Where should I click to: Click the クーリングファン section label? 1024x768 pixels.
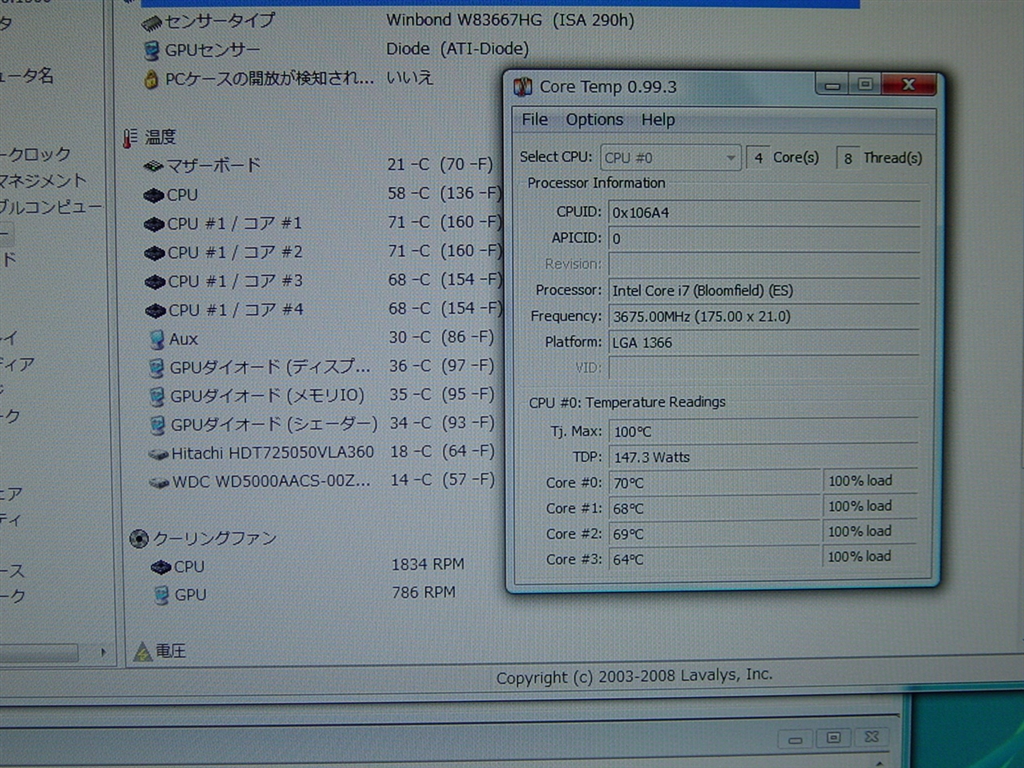point(215,538)
